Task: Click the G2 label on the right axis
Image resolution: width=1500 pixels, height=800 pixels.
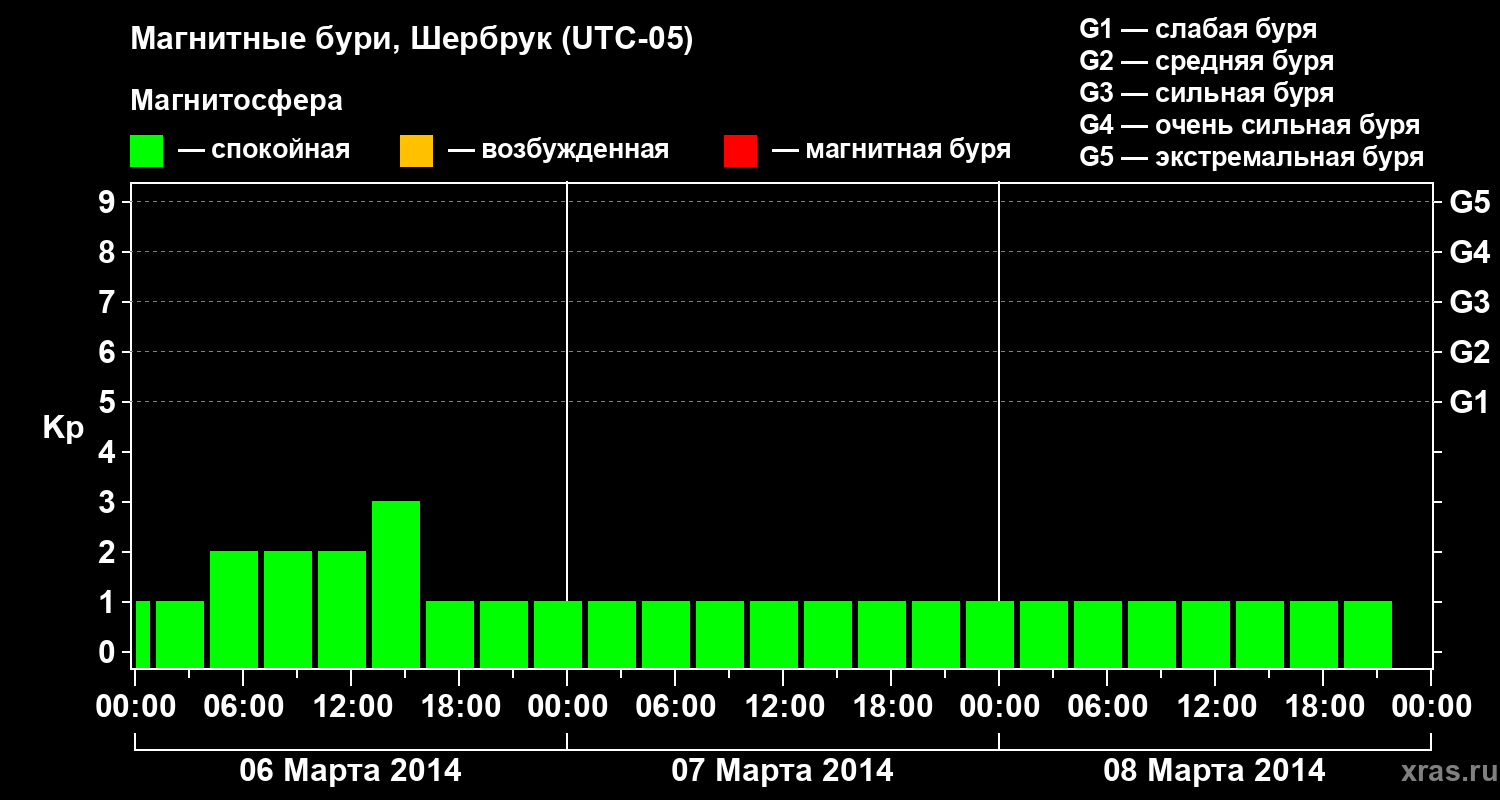Action: pos(1469,352)
